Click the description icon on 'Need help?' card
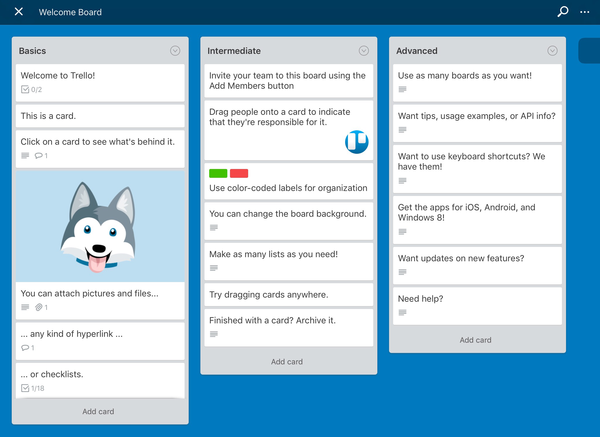This screenshot has height=437, width=600. pos(403,313)
